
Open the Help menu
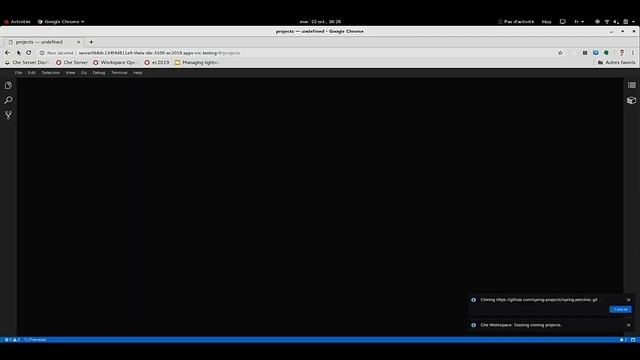point(138,73)
